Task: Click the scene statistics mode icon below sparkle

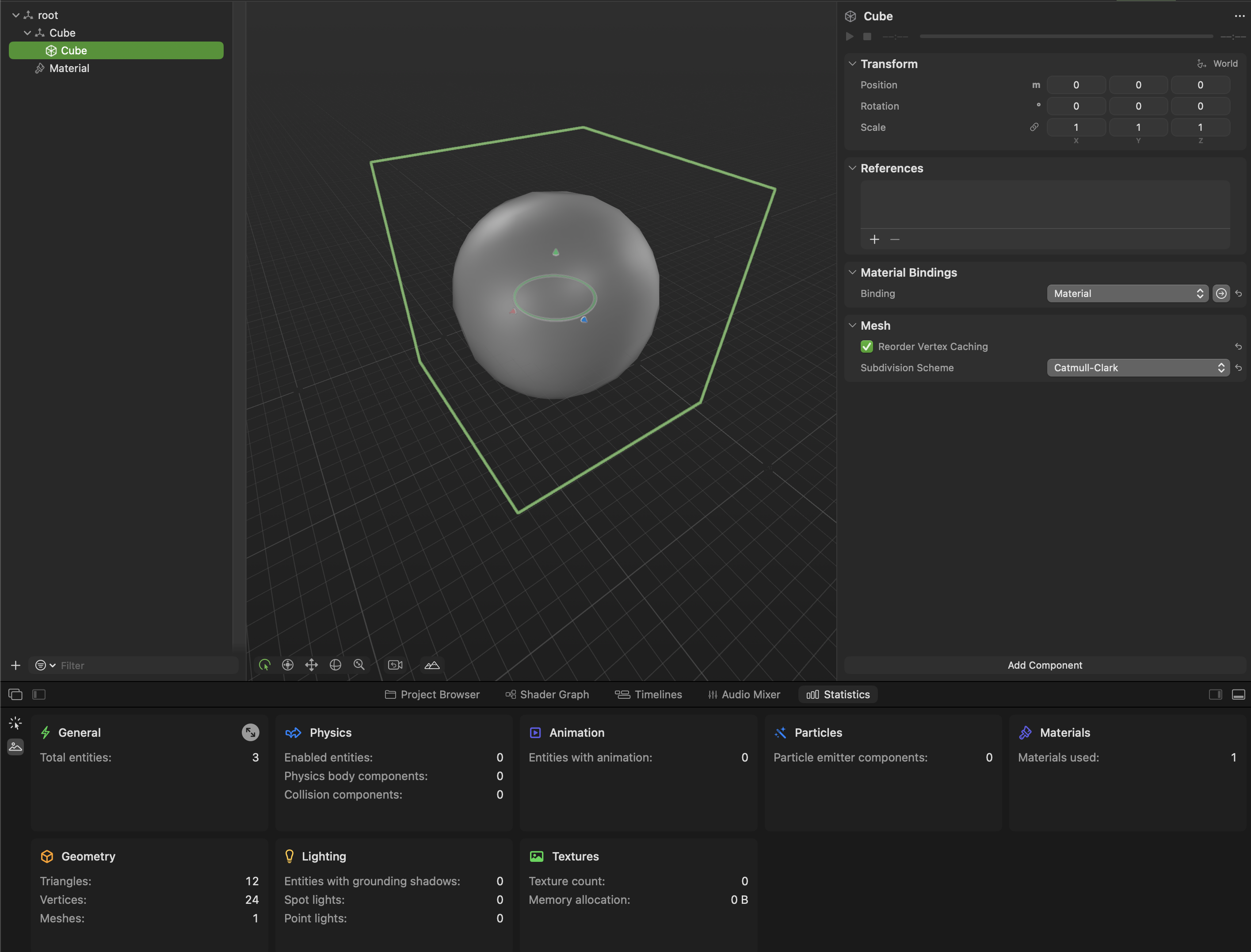Action: pyautogui.click(x=15, y=747)
